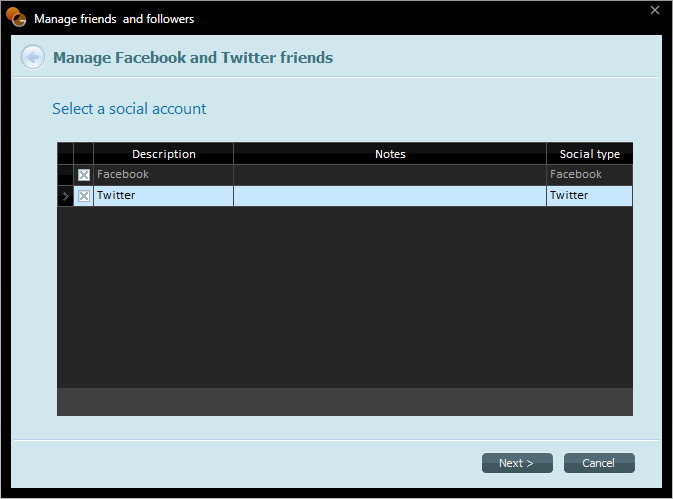The height and width of the screenshot is (499, 673).
Task: Toggle the Facebook account checkbox
Action: click(84, 175)
